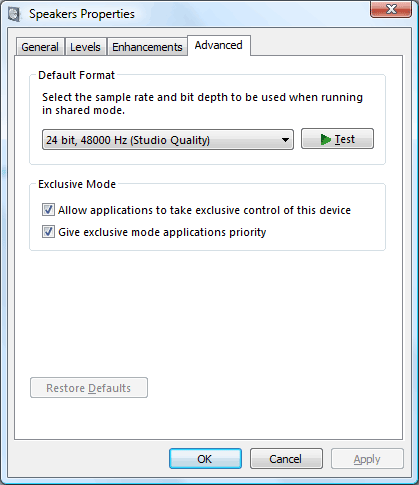Switch to the General tab
Screen dimensions: 419x485
(40, 47)
